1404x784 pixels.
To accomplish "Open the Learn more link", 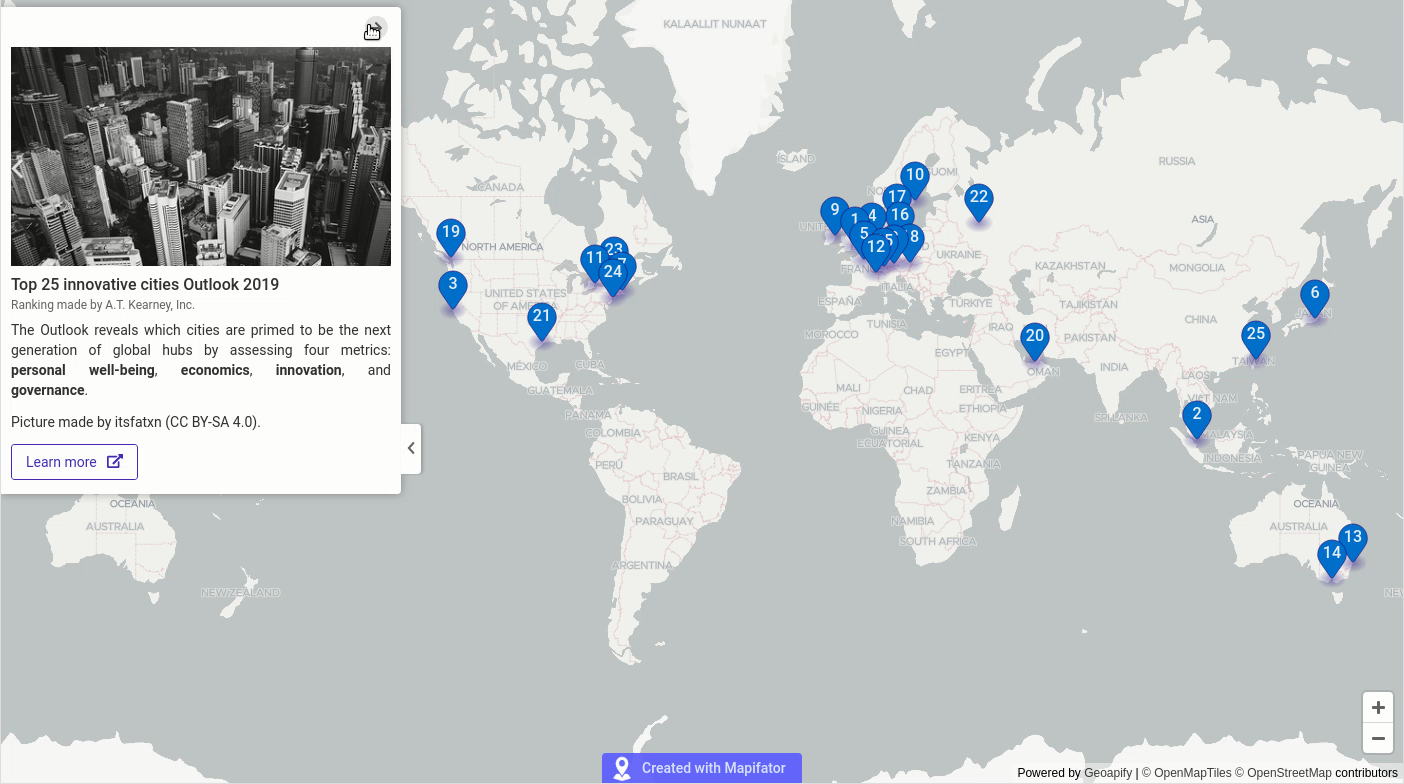I will tap(74, 461).
